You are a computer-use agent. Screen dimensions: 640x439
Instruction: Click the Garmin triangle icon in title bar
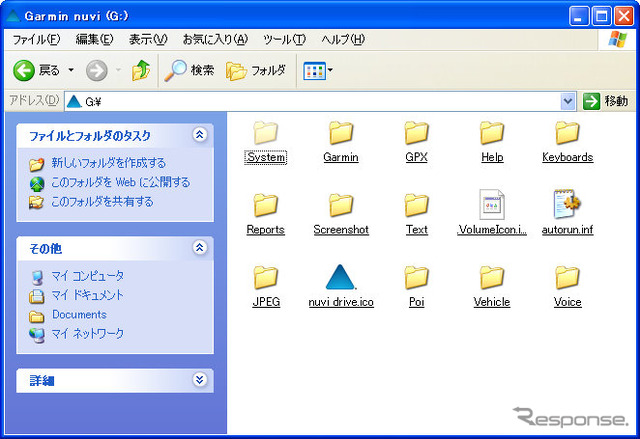(13, 16)
